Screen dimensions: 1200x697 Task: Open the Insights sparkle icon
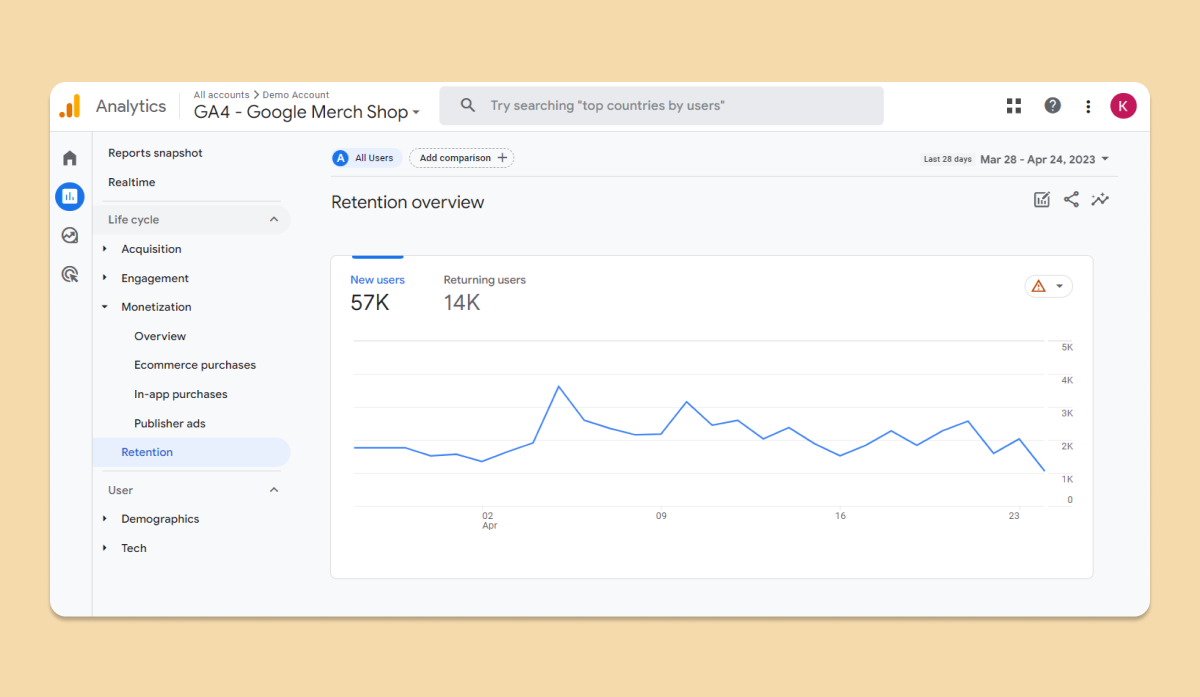pyautogui.click(x=1100, y=199)
